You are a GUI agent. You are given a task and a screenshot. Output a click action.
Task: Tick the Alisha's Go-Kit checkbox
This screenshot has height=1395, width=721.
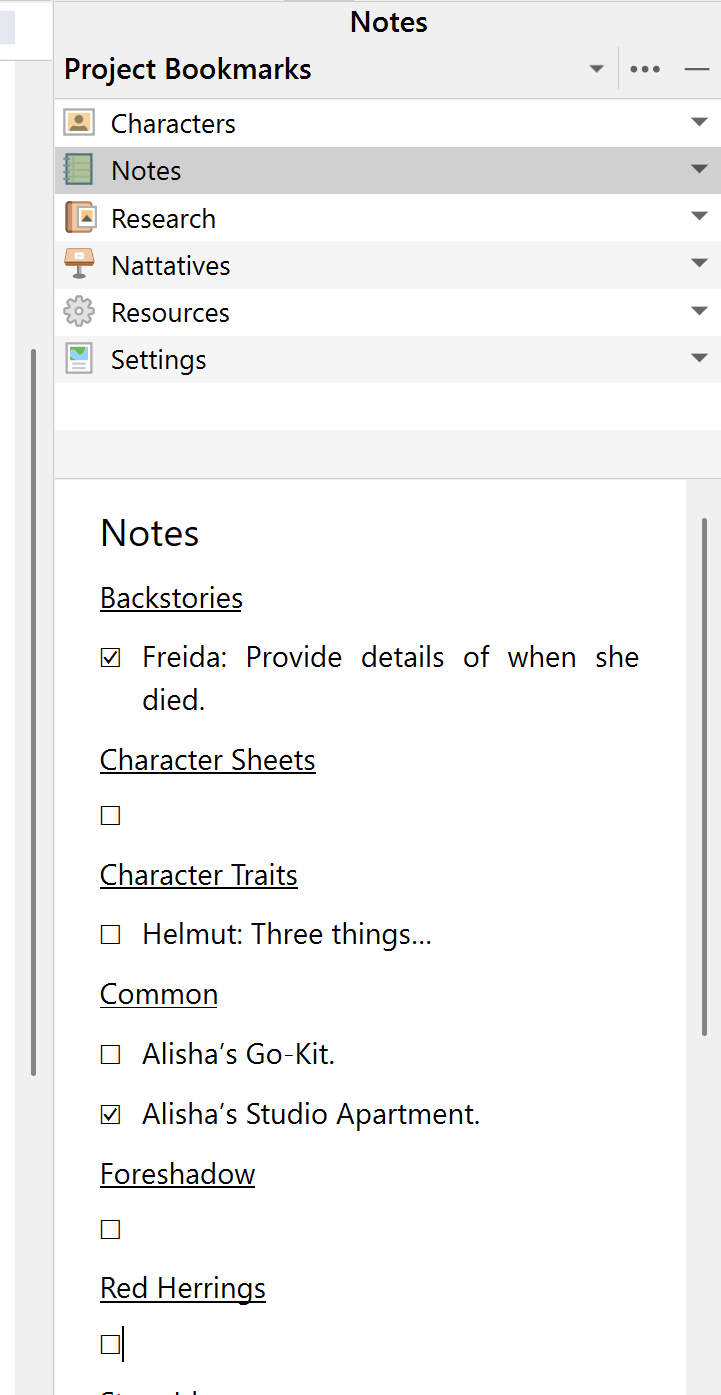[x=111, y=1054]
